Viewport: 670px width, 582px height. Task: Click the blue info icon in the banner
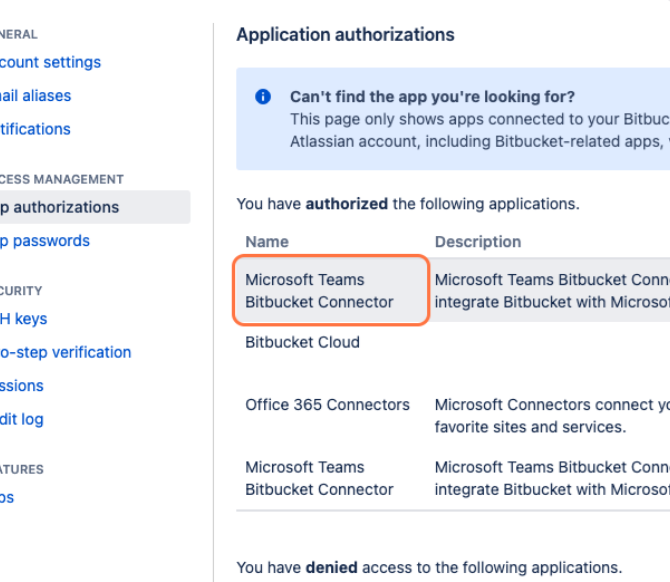(263, 97)
